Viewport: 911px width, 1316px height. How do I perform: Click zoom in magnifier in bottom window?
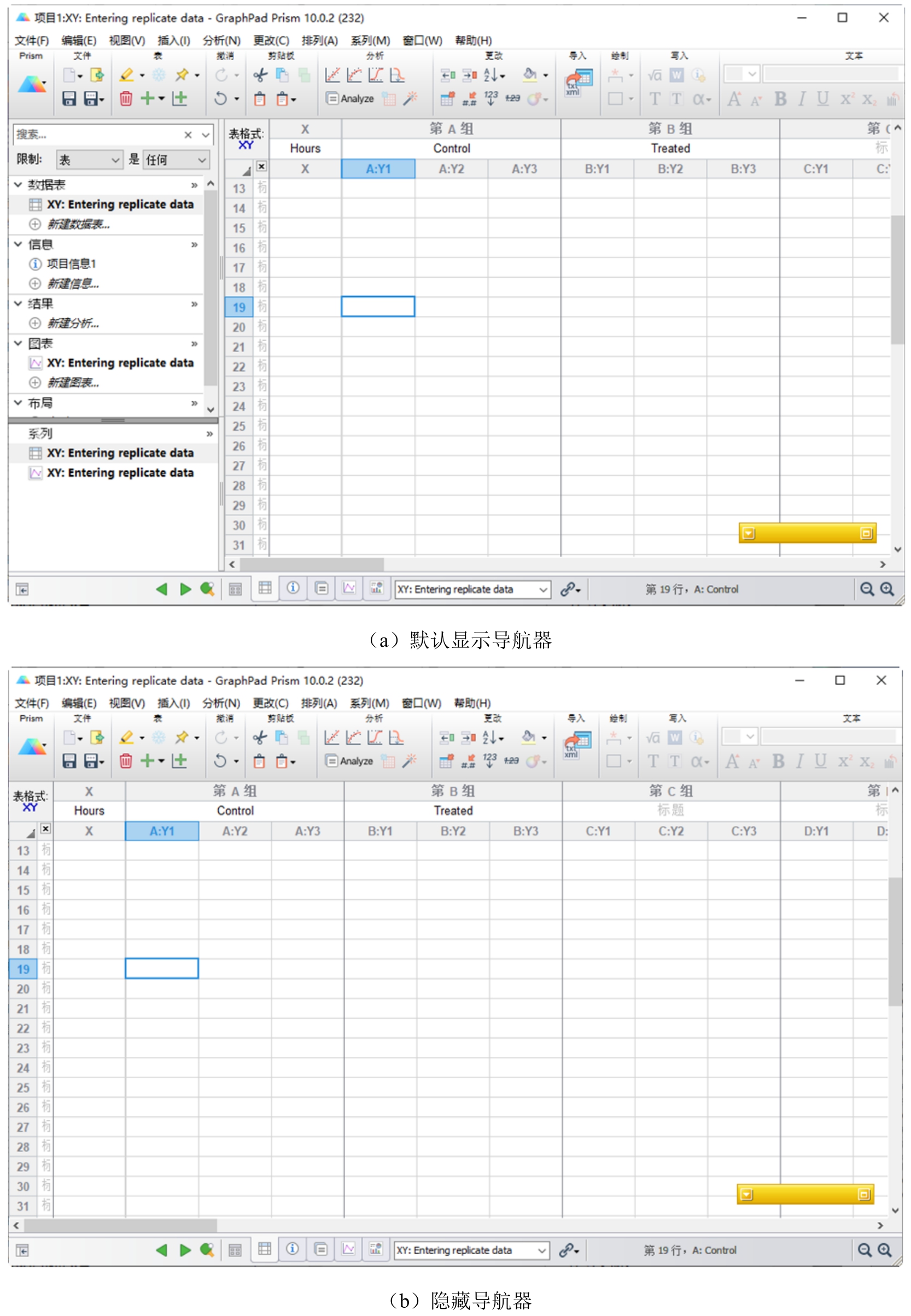pos(885,1250)
